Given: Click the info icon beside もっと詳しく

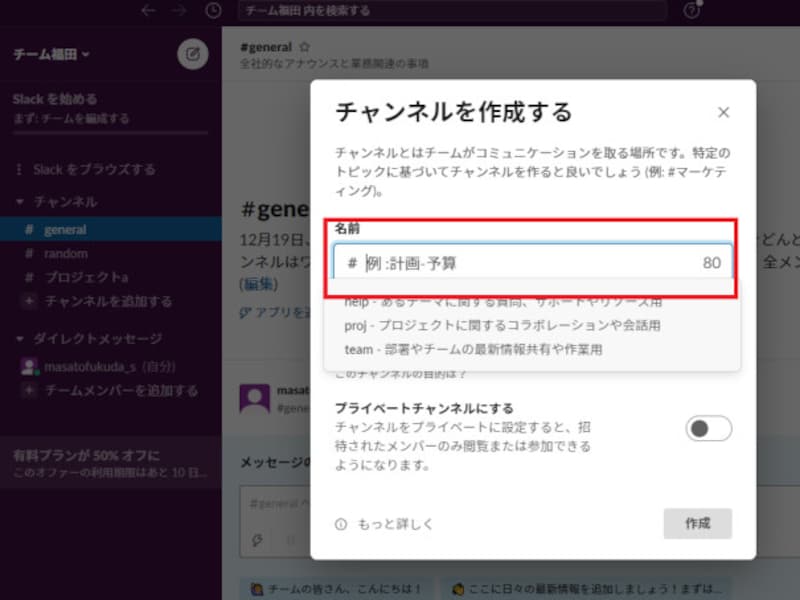Looking at the screenshot, I should tap(341, 524).
